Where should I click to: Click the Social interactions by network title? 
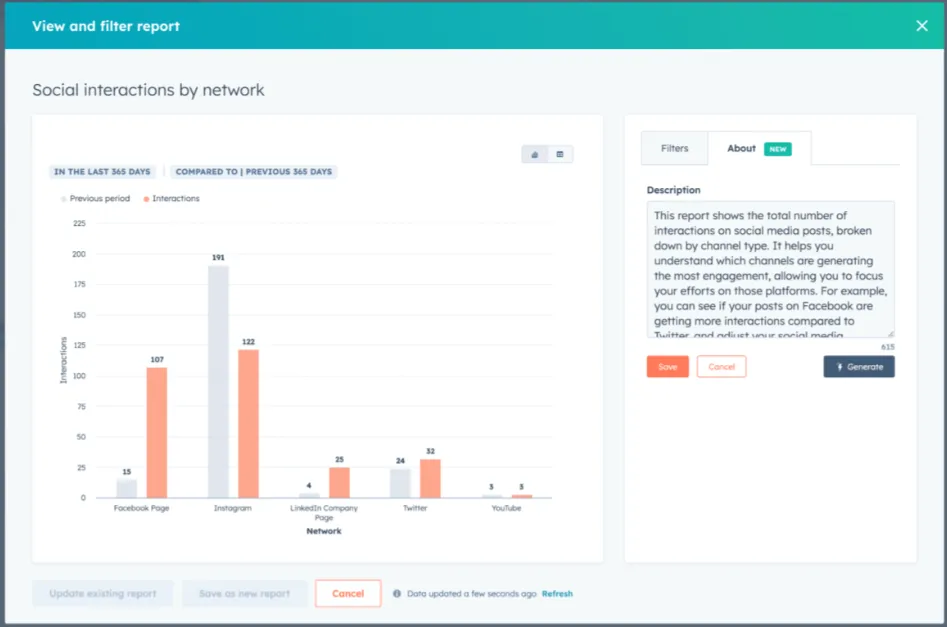point(148,90)
